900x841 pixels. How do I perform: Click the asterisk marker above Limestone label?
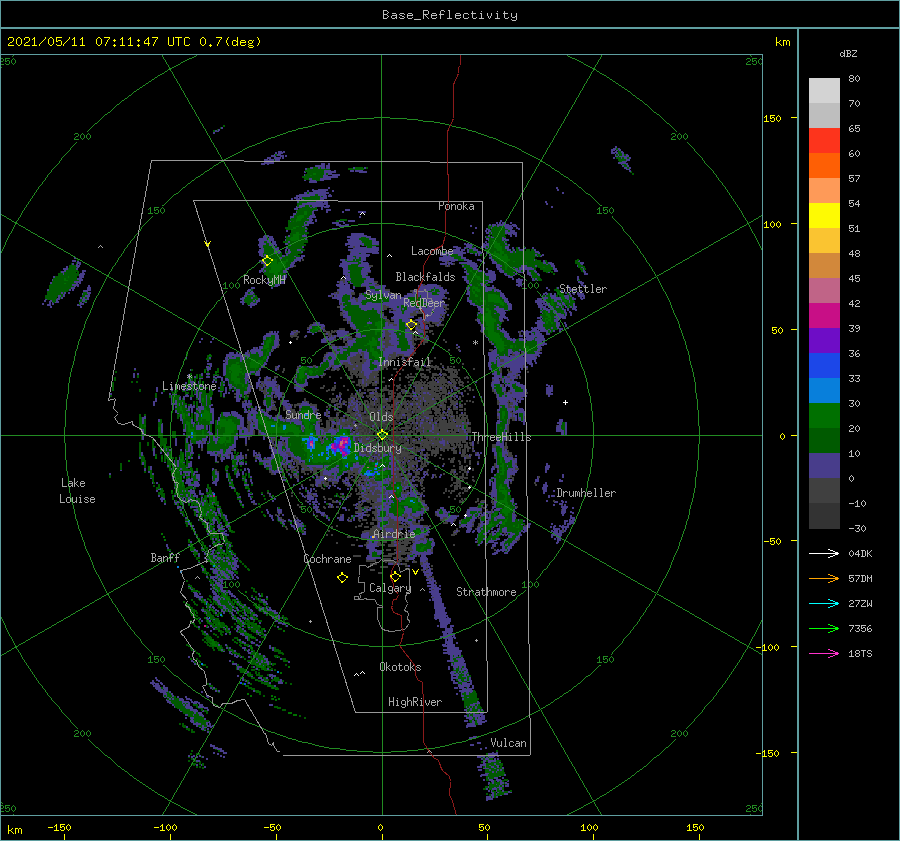point(189,377)
